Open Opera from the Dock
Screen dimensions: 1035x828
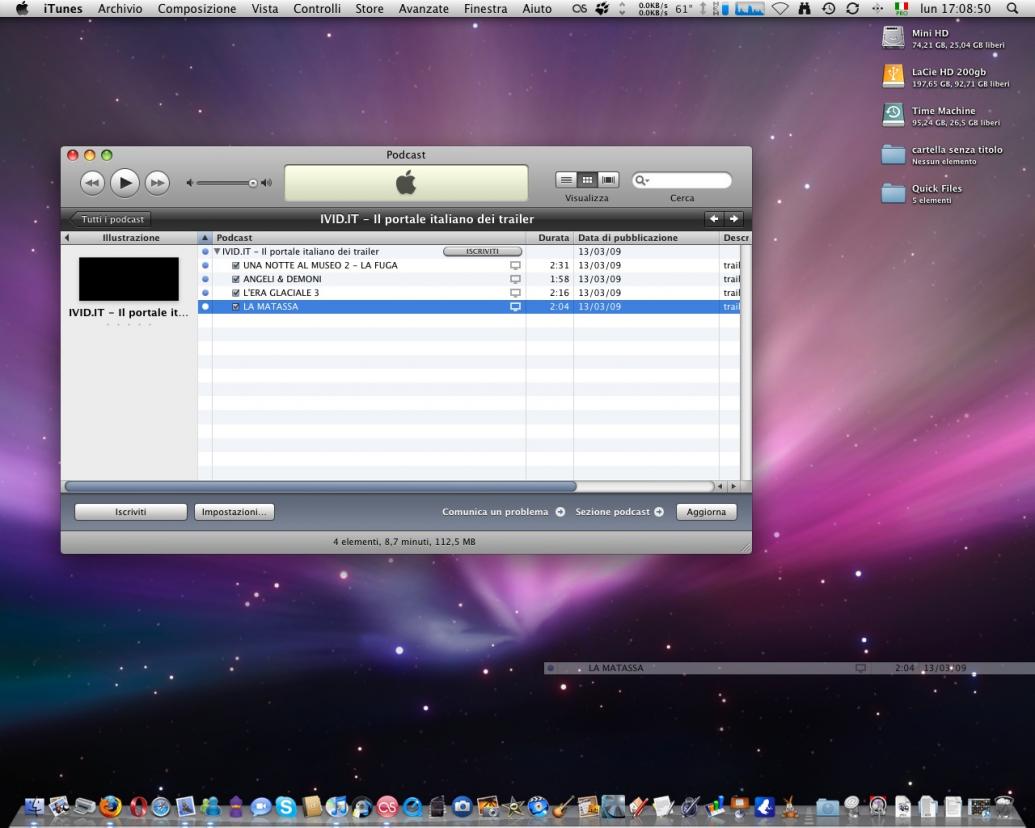pos(138,806)
